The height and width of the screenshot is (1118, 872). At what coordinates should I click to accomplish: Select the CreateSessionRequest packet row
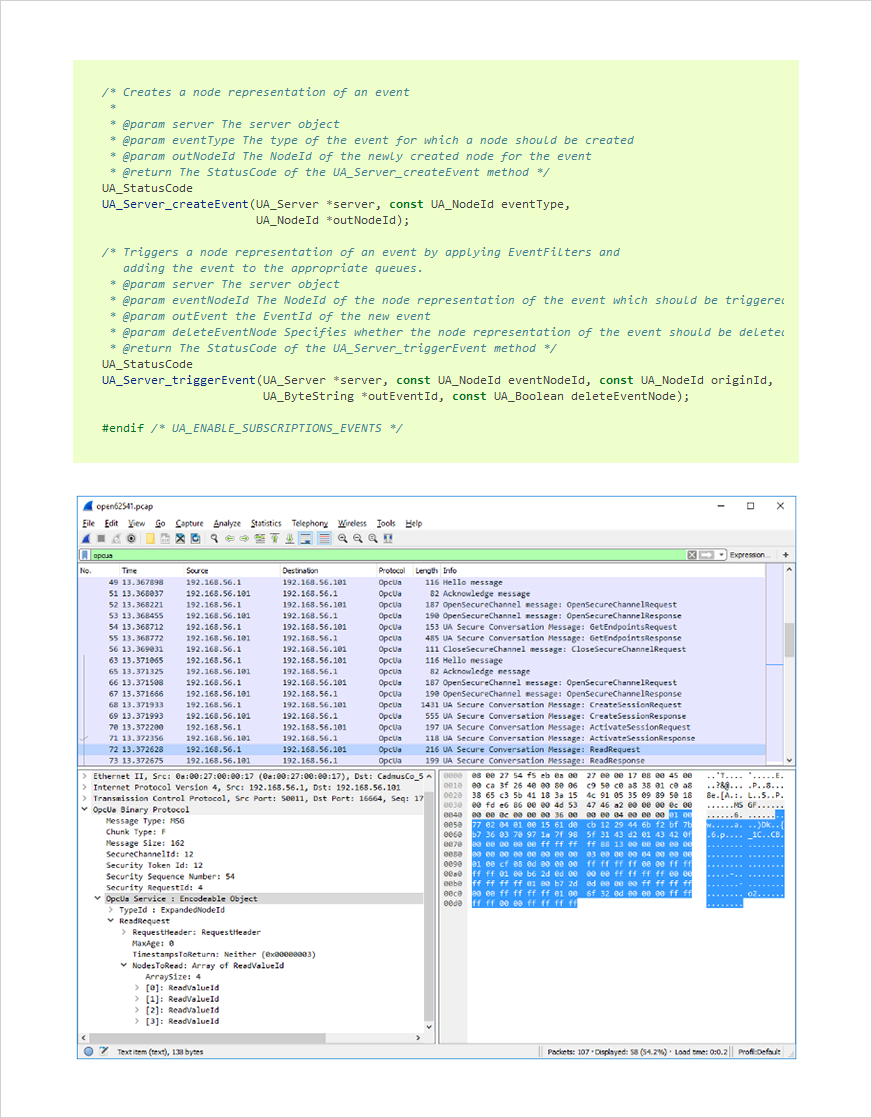click(x=421, y=704)
